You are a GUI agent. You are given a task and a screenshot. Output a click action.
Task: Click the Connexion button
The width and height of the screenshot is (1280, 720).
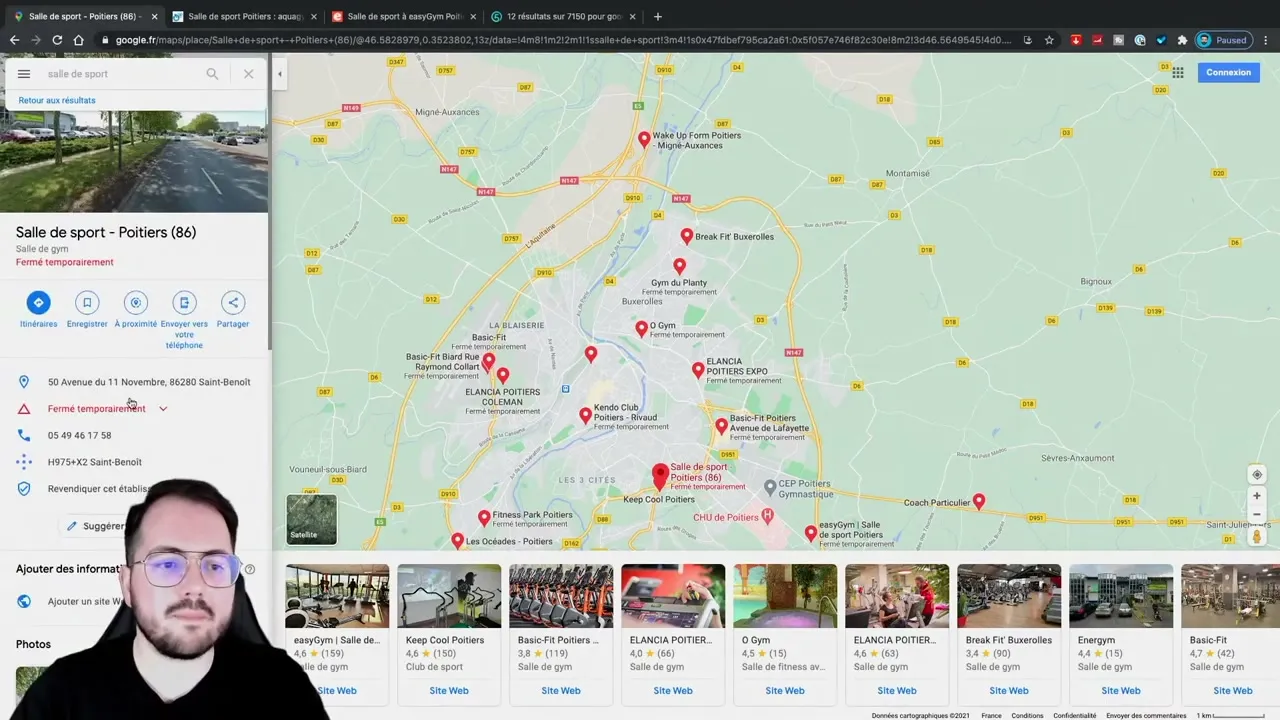(1228, 72)
